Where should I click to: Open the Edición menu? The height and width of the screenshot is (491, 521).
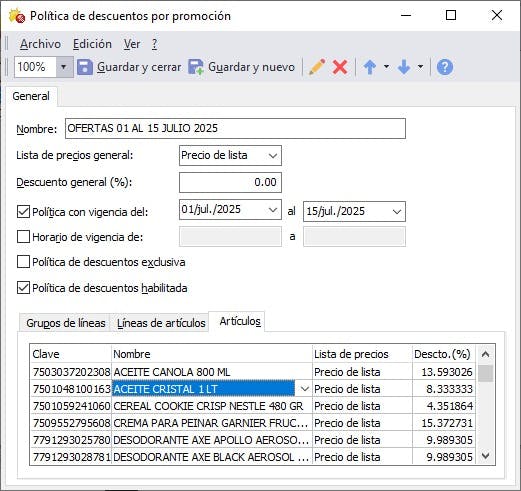(x=92, y=44)
